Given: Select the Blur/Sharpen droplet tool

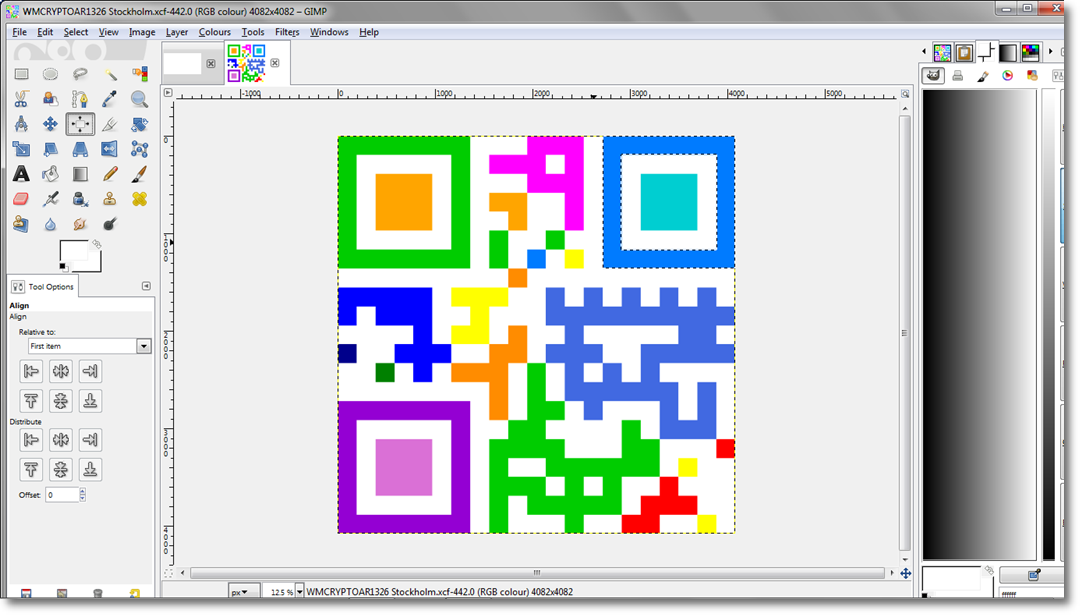Looking at the screenshot, I should pyautogui.click(x=50, y=224).
